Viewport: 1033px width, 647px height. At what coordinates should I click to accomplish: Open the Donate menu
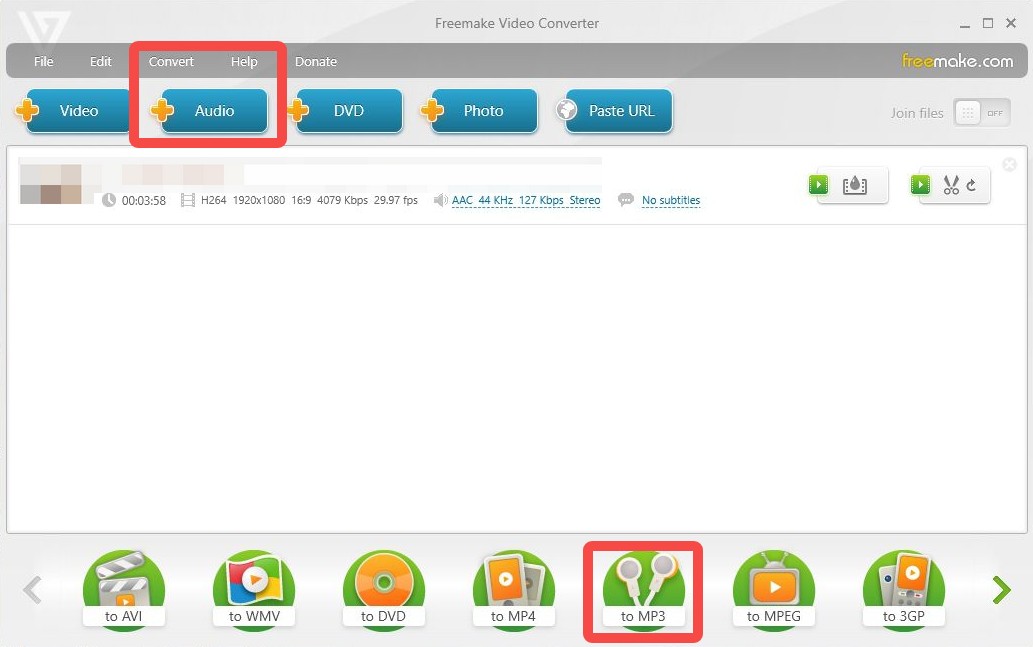(316, 61)
